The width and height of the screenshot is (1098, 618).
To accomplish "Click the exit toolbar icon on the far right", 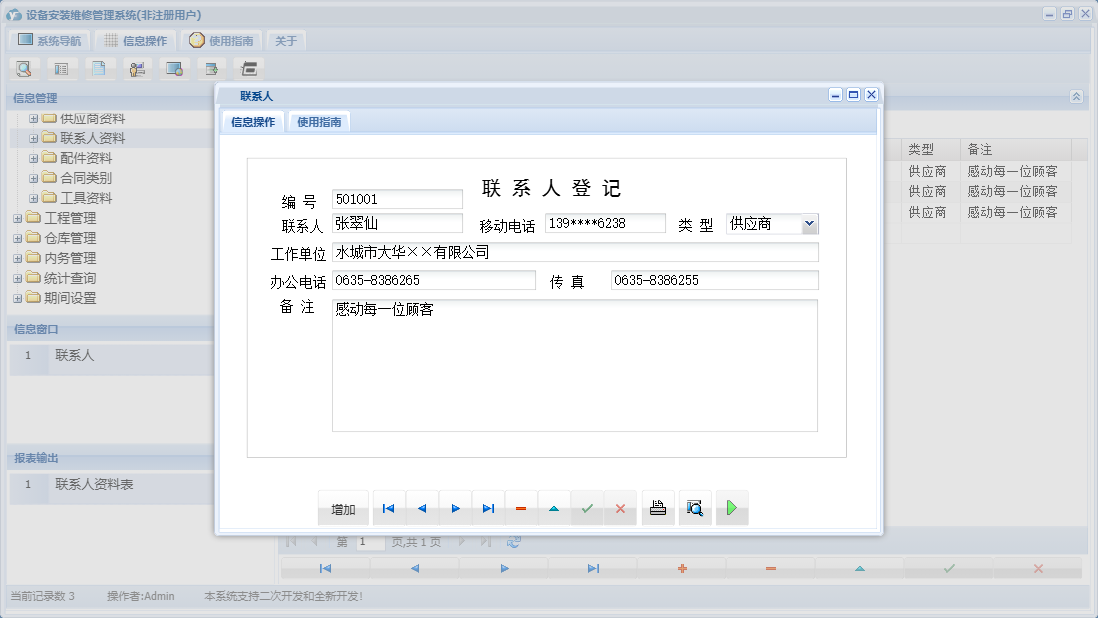I will coord(248,68).
